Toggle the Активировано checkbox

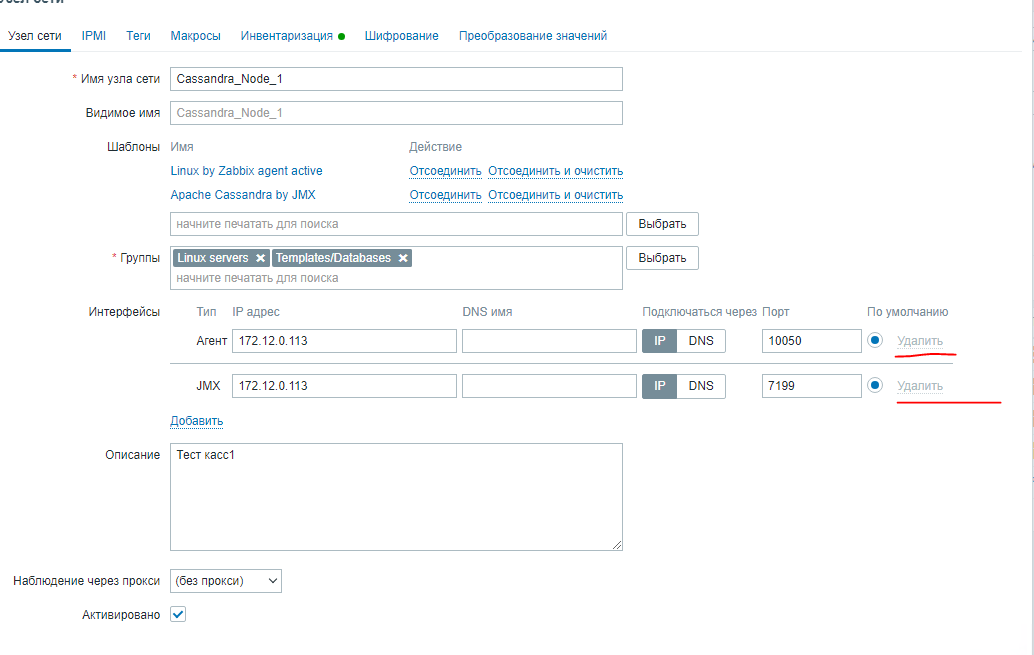pos(178,614)
